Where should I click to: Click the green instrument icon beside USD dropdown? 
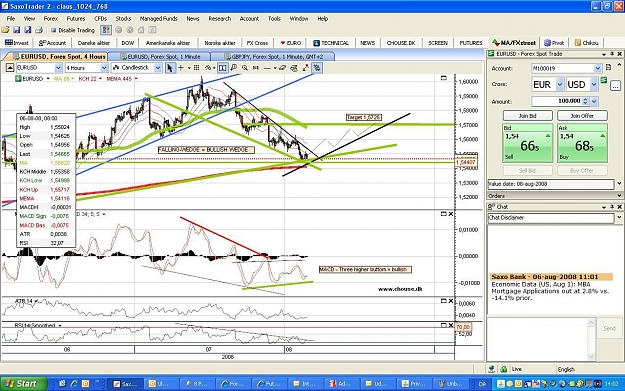603,80
